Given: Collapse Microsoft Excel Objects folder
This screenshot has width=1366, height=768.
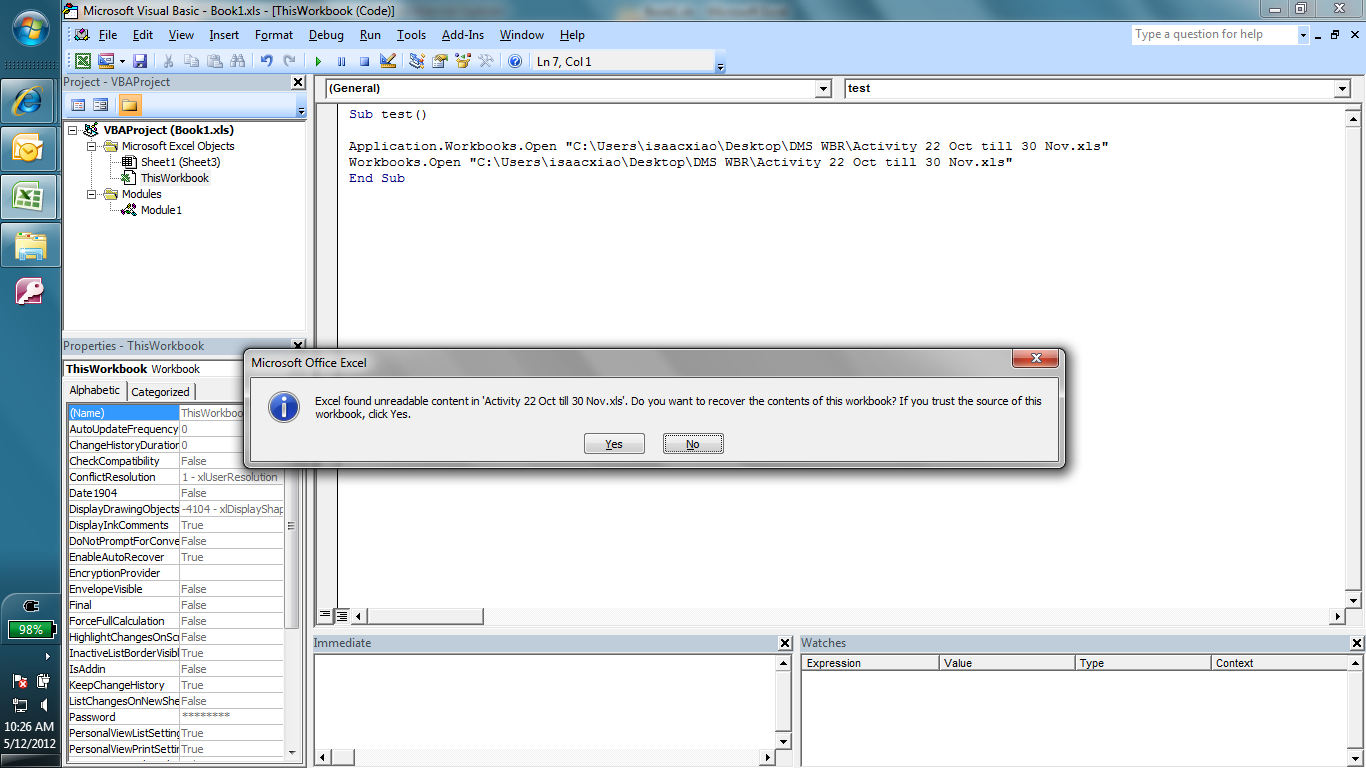Looking at the screenshot, I should pos(91,146).
